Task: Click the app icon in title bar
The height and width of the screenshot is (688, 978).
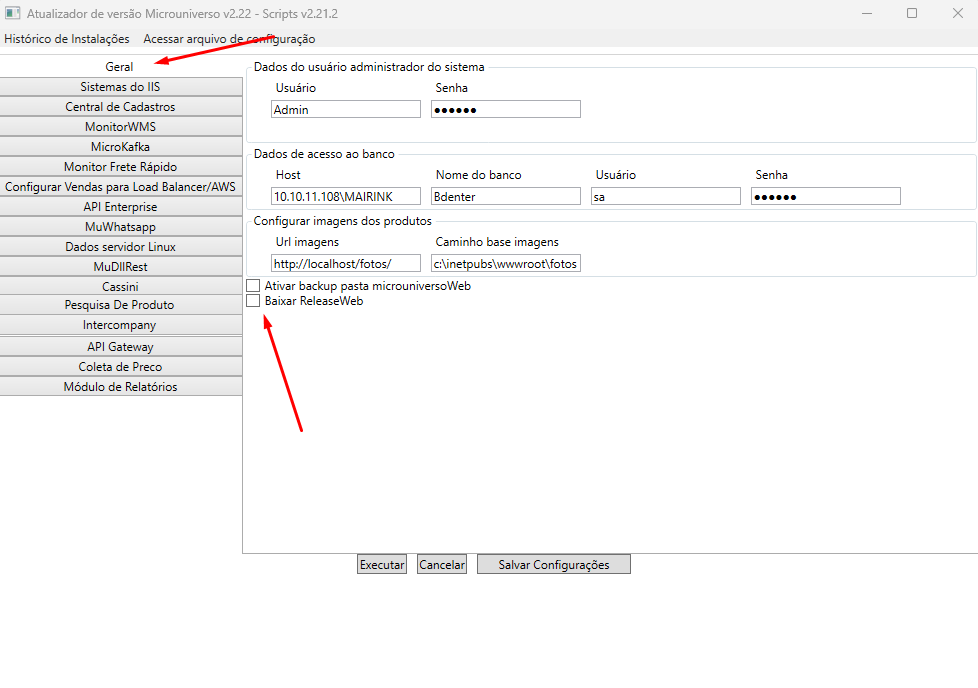Action: pos(13,14)
